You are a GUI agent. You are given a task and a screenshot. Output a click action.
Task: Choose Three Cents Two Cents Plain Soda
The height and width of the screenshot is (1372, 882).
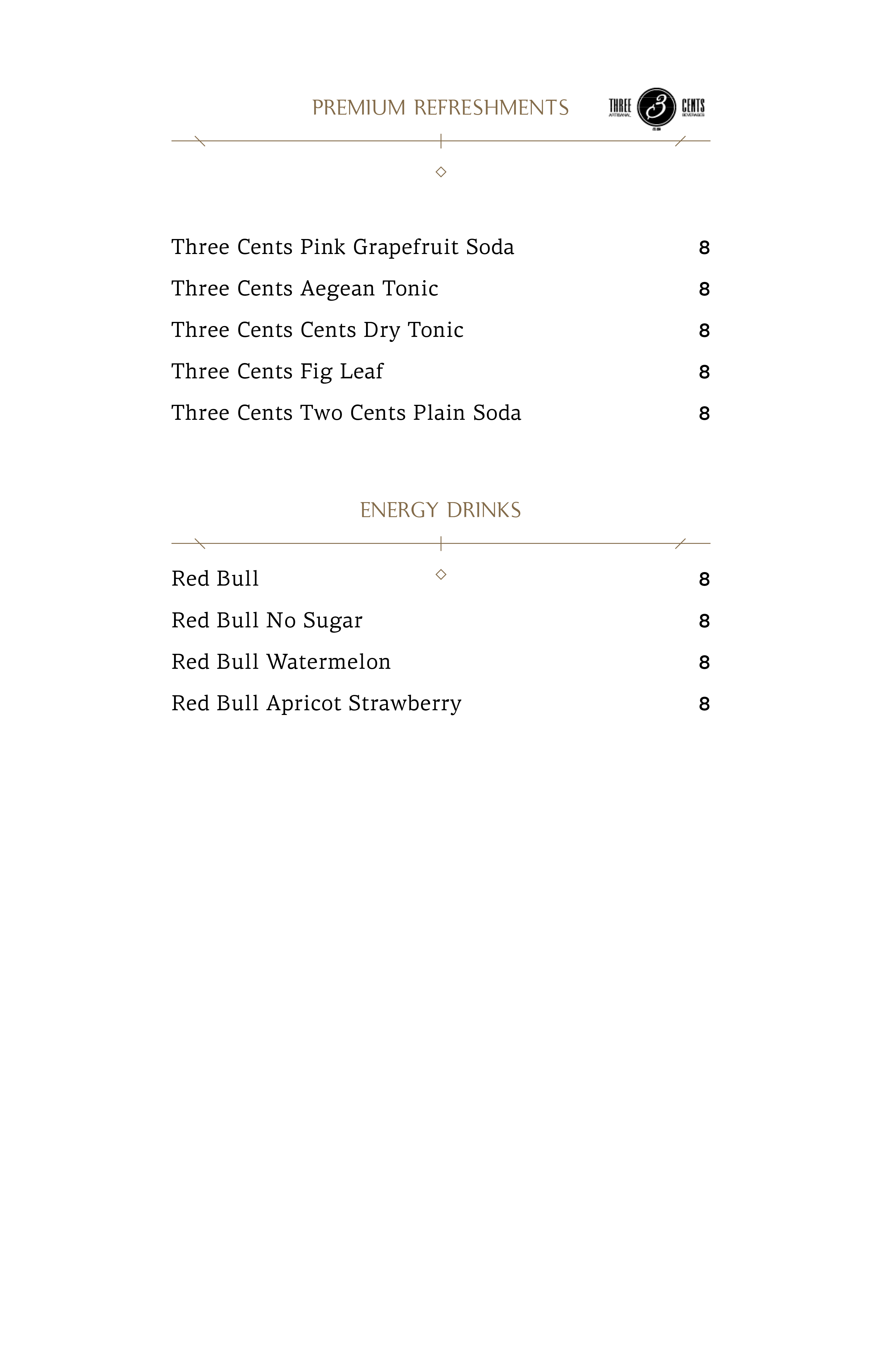pyautogui.click(x=346, y=413)
